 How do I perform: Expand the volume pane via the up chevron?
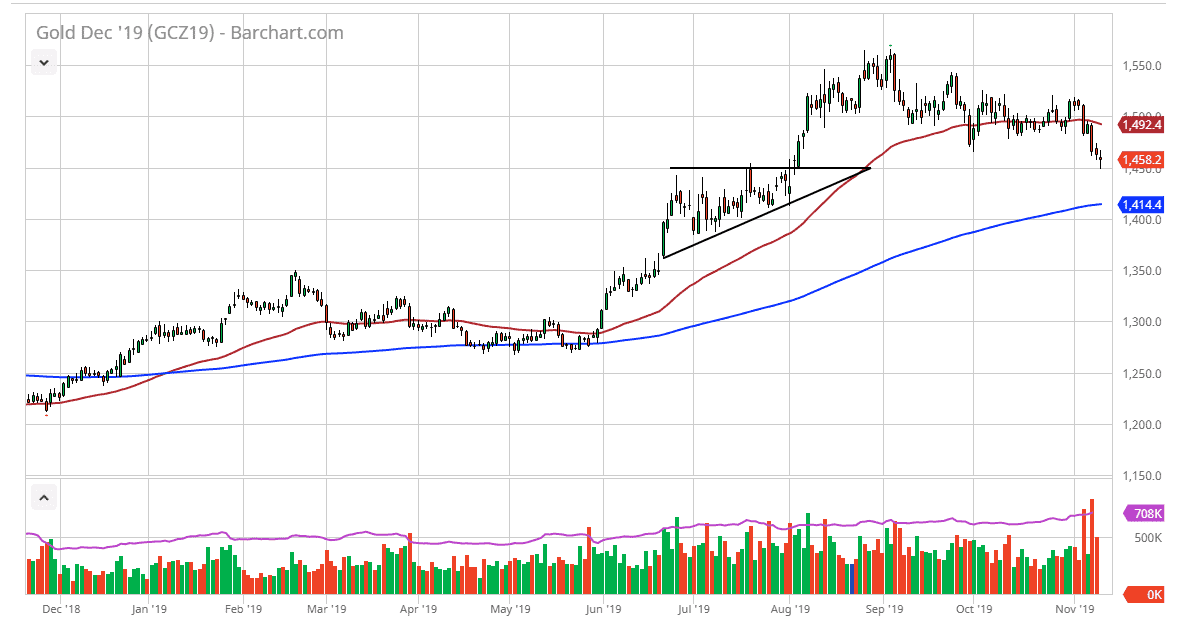[43, 496]
